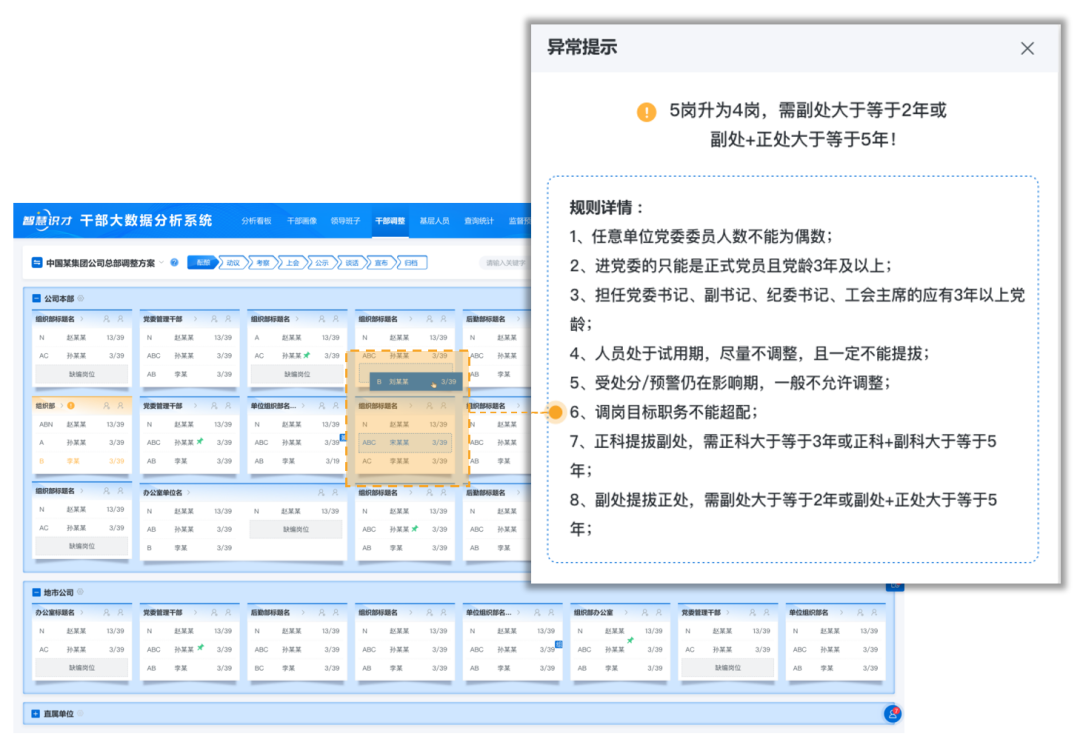
Task: Open the 中国某集团公司总部调整方案 dropdown
Action: (161, 263)
